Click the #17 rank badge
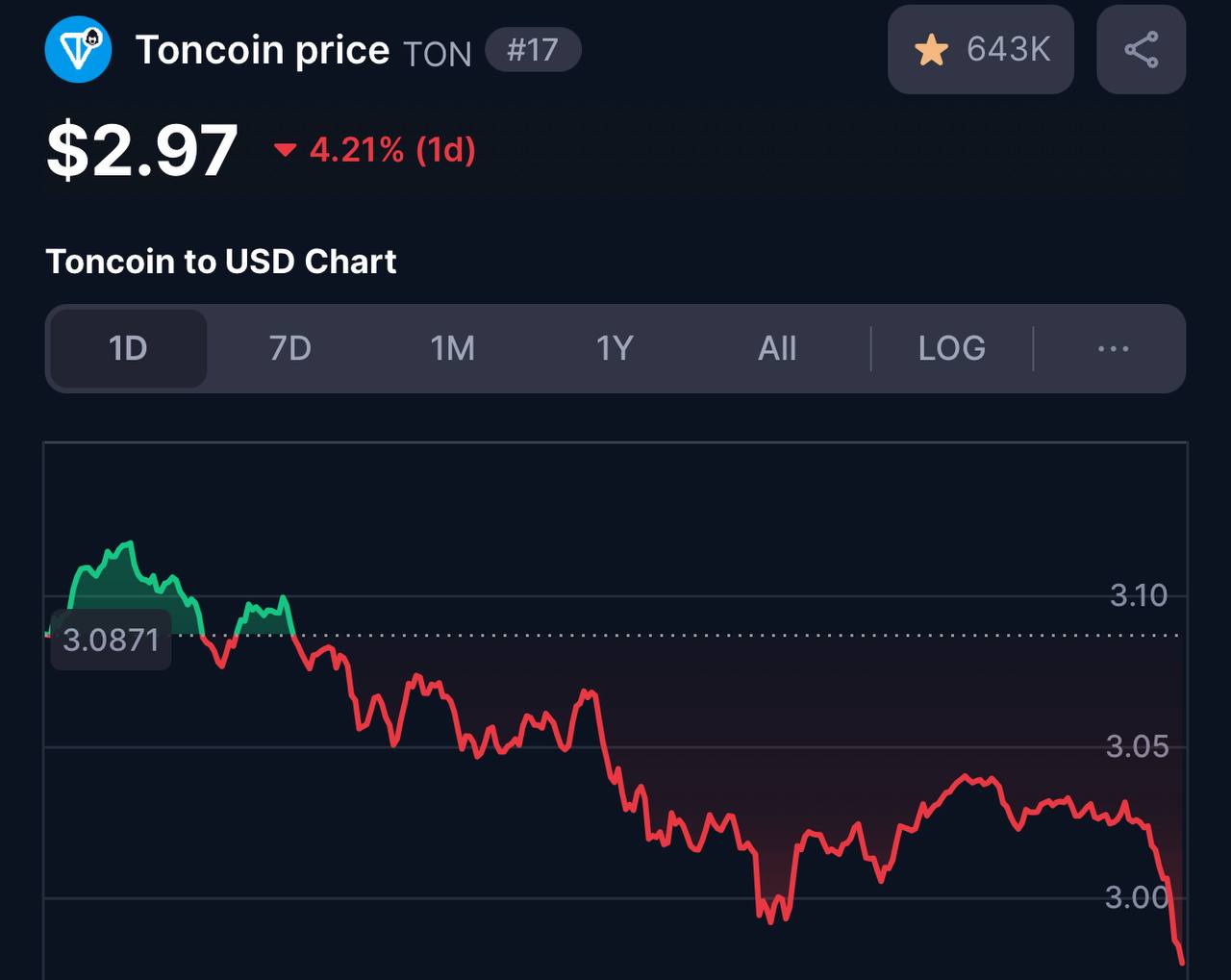 point(533,50)
